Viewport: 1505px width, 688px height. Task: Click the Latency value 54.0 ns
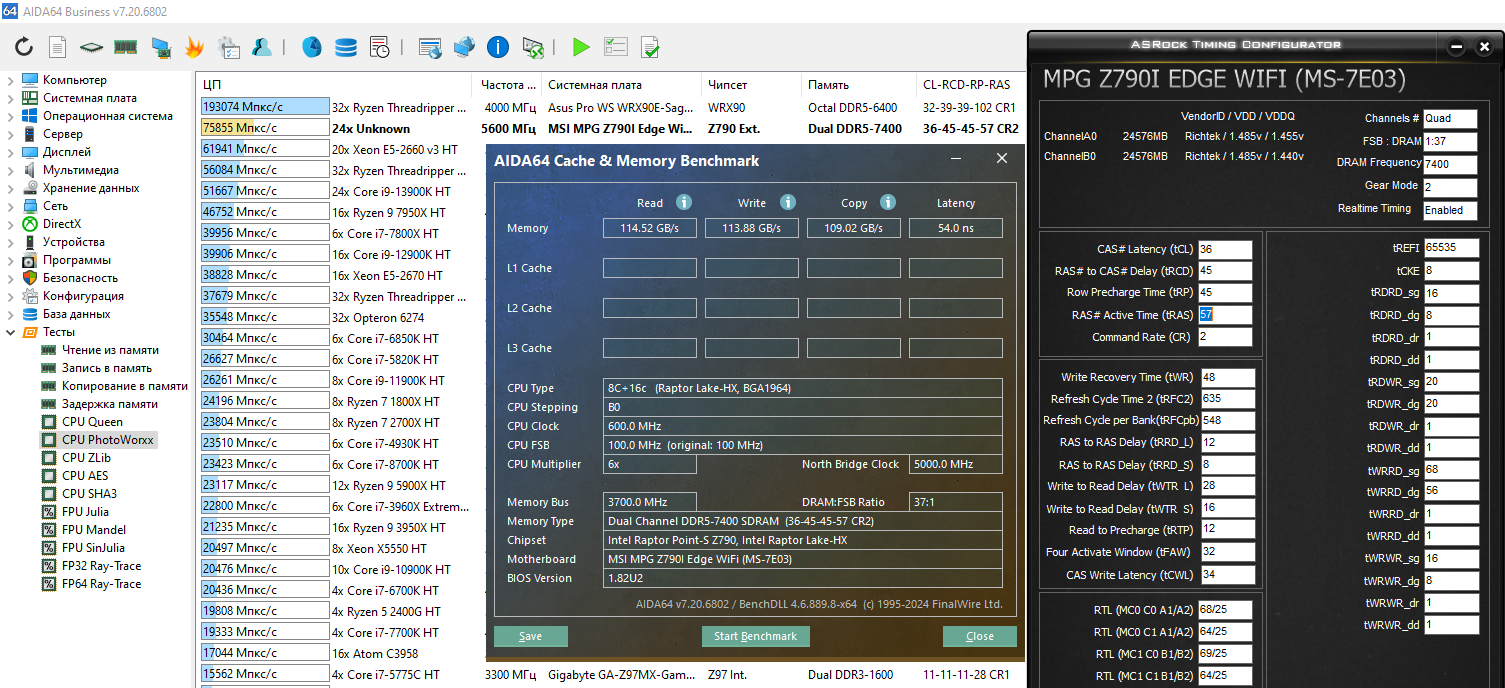click(x=955, y=228)
